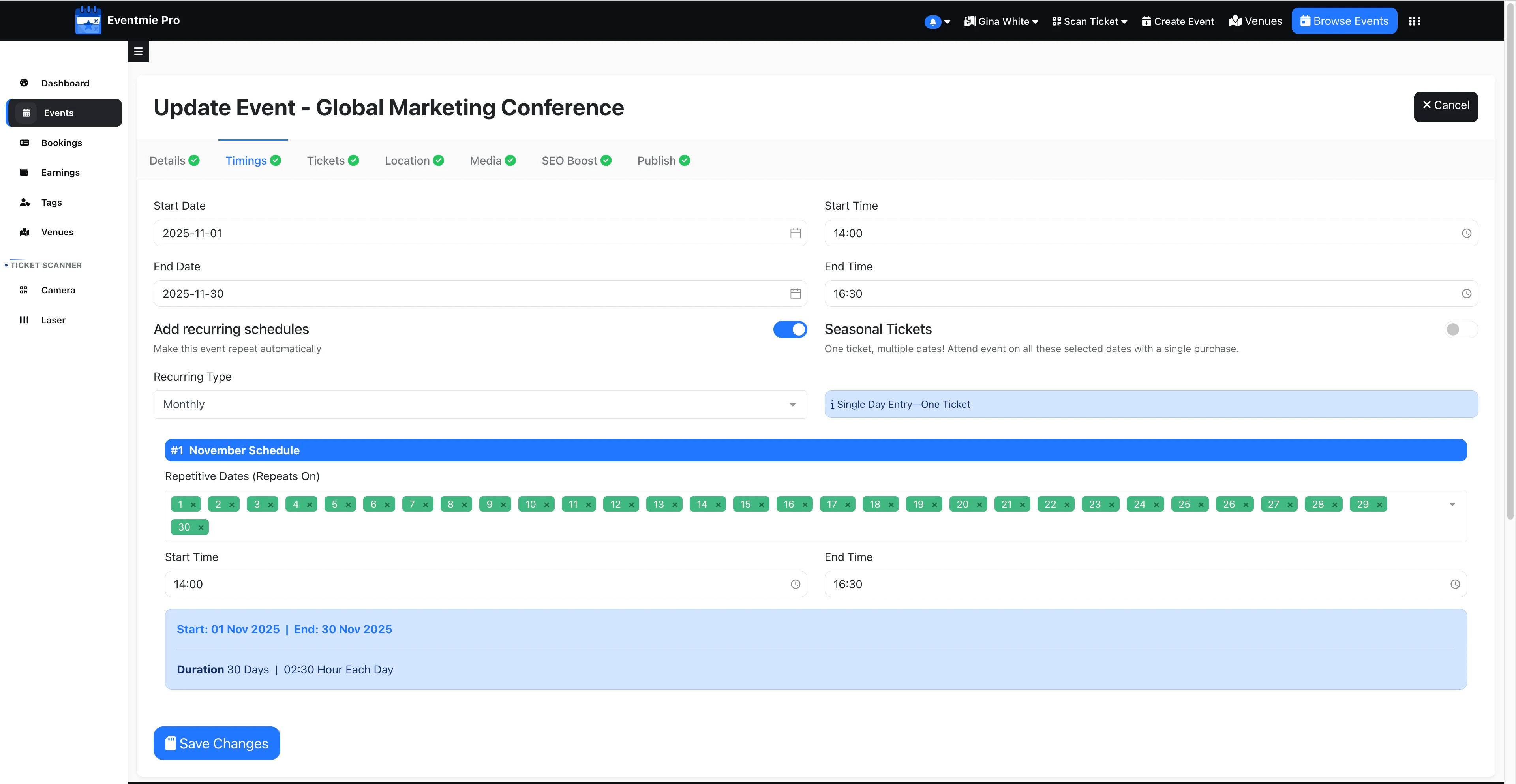Open Camera ticket scanner in sidebar

(x=58, y=290)
